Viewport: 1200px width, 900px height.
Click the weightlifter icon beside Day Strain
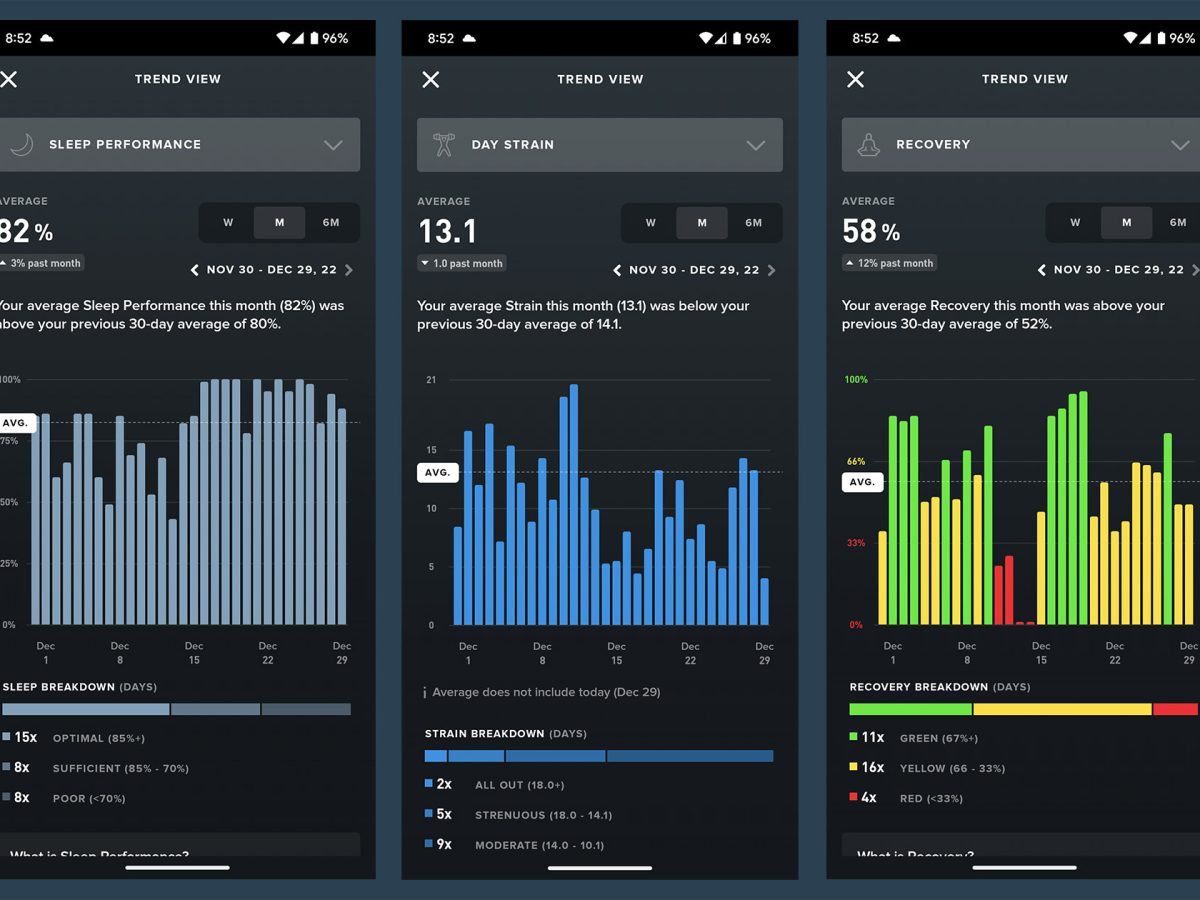coord(443,145)
